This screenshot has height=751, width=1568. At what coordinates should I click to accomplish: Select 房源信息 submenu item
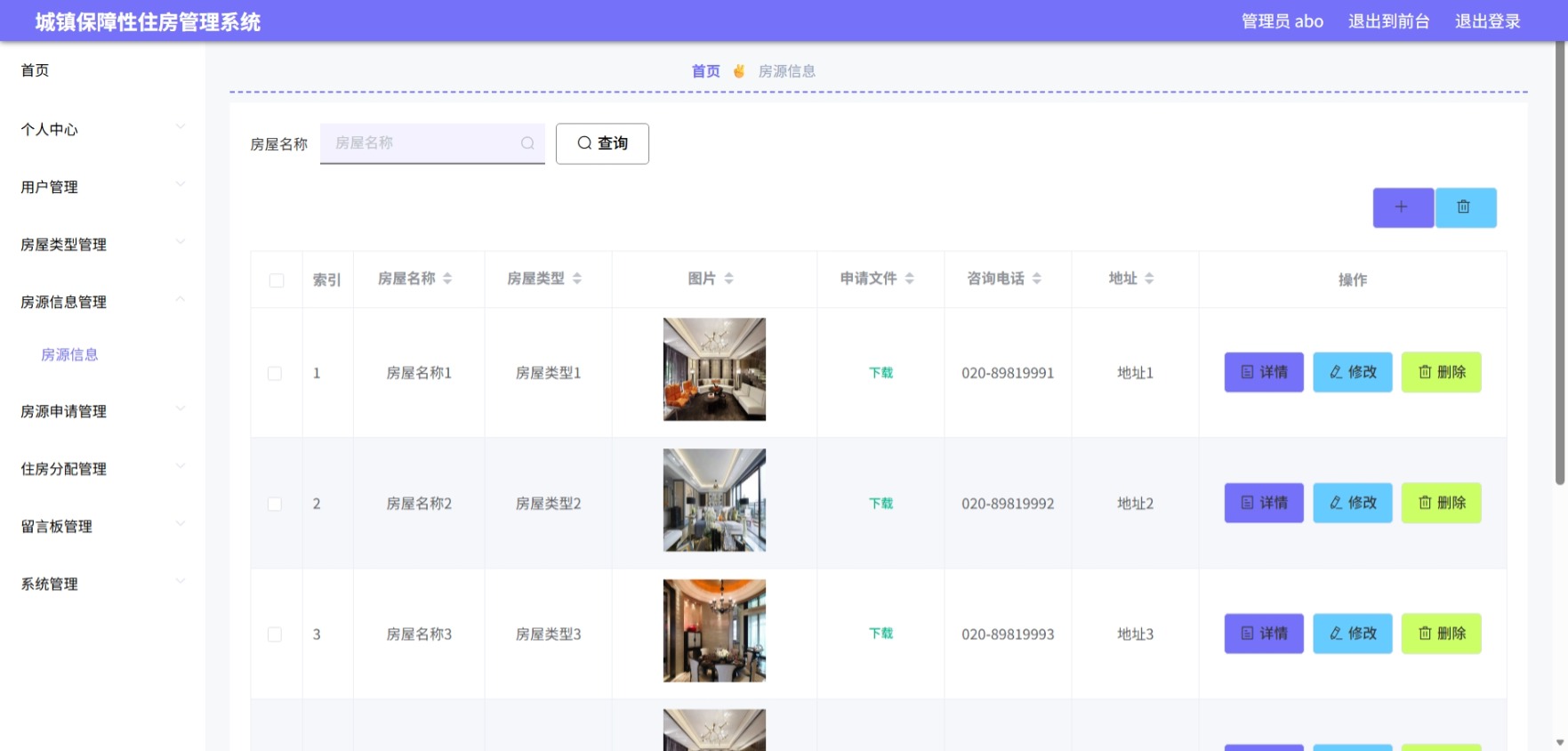point(69,354)
